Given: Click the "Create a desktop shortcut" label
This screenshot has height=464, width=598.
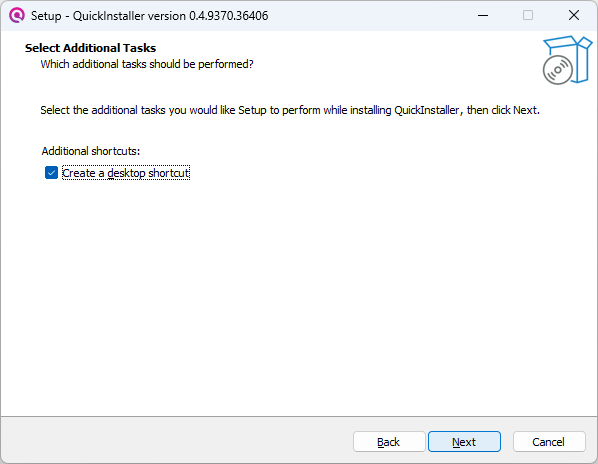Looking at the screenshot, I should [x=126, y=173].
